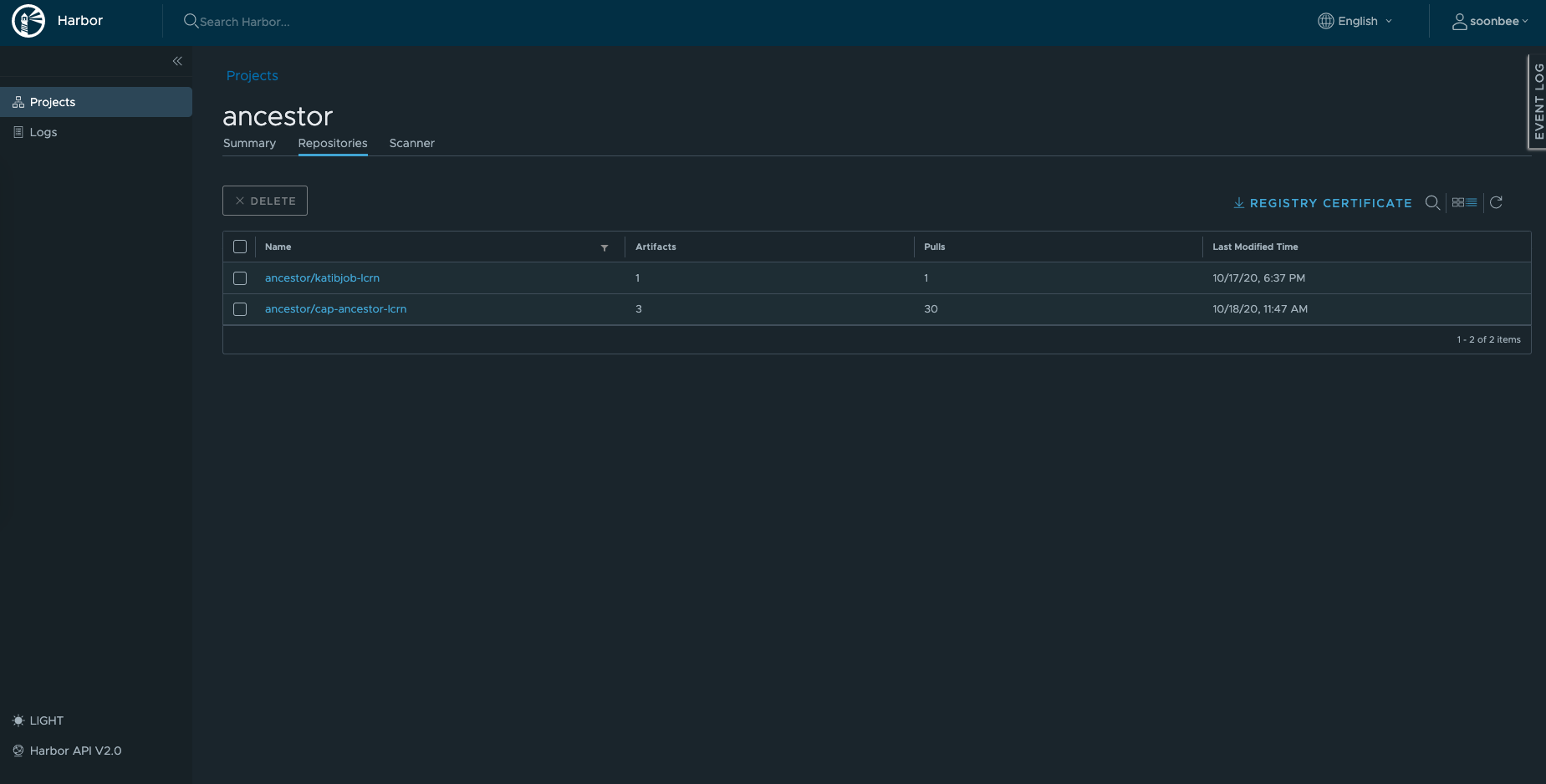The height and width of the screenshot is (784, 1546).
Task: Go to Projects in the sidebar
Action: 96,102
